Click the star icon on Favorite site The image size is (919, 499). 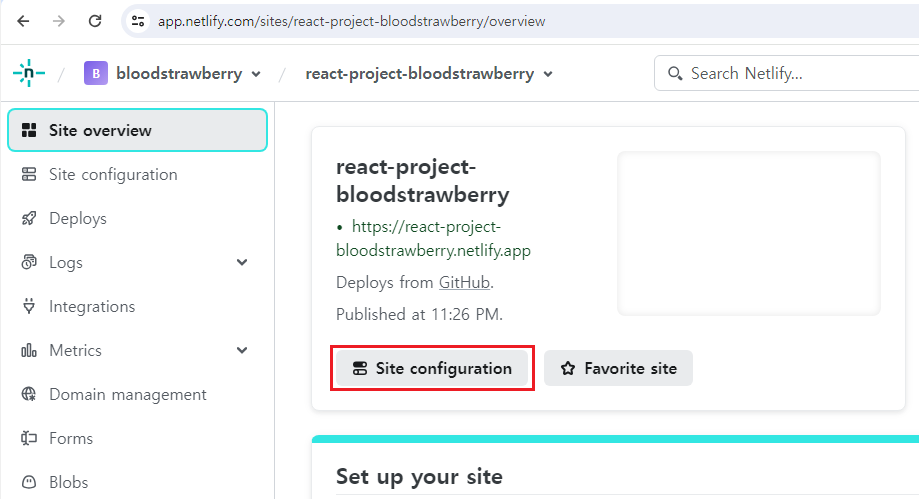(568, 368)
